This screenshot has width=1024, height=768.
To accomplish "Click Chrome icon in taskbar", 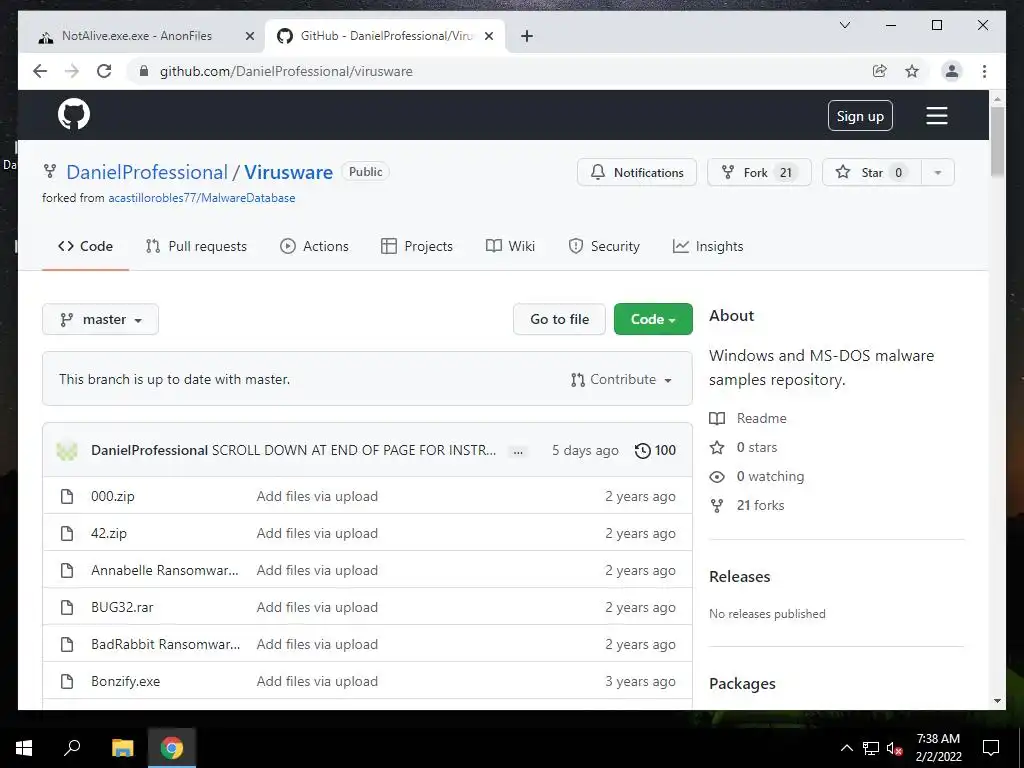I will pos(172,748).
